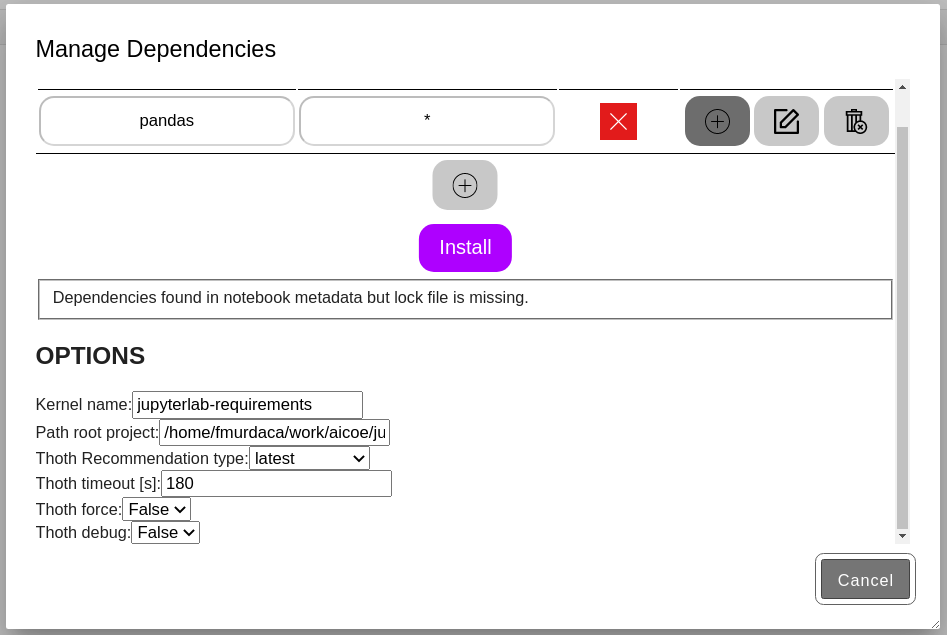Focus the Kernel name input field
The width and height of the screenshot is (947, 635).
(x=248, y=405)
